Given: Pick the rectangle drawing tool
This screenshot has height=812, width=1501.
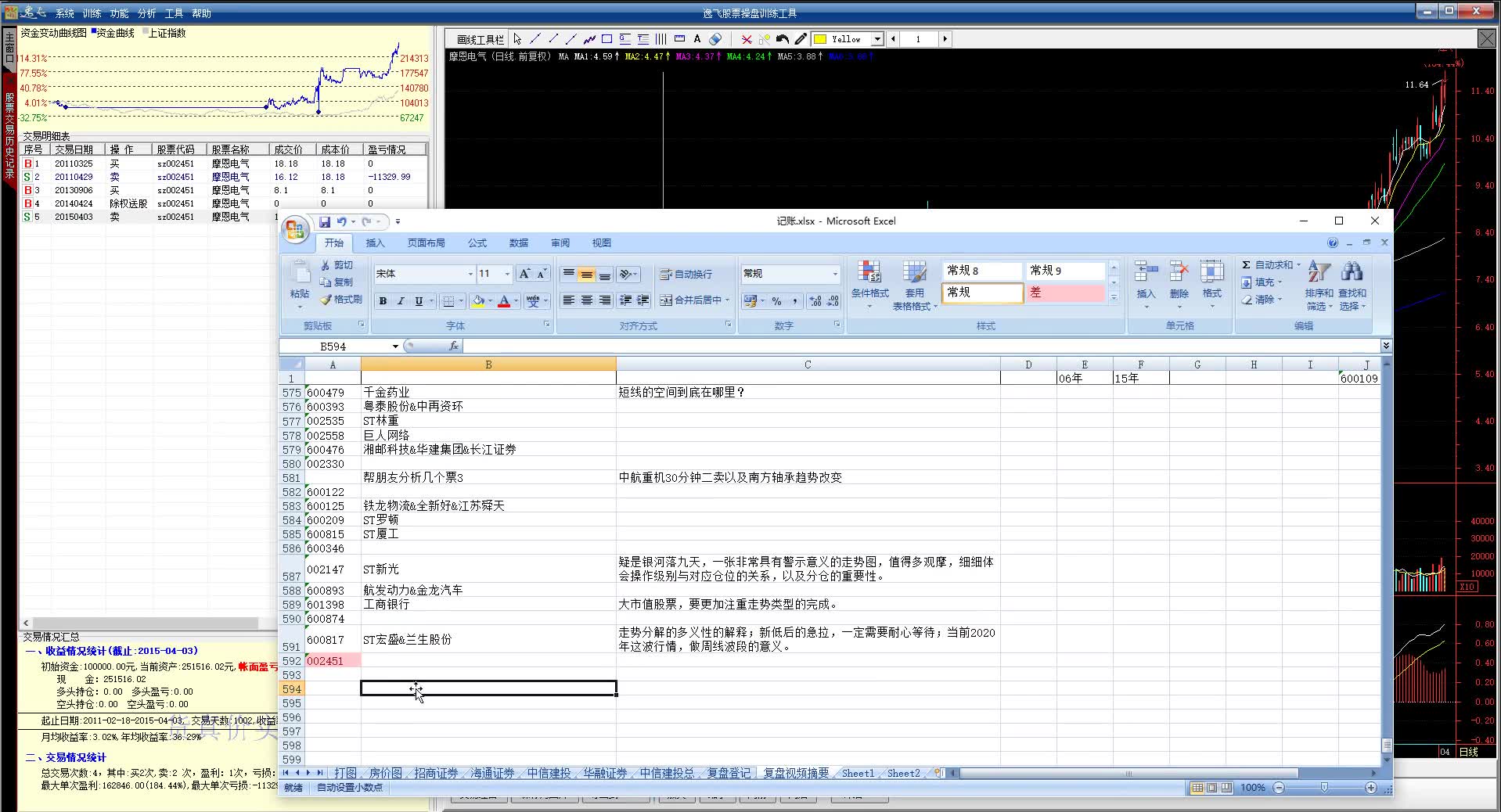Looking at the screenshot, I should pos(607,39).
